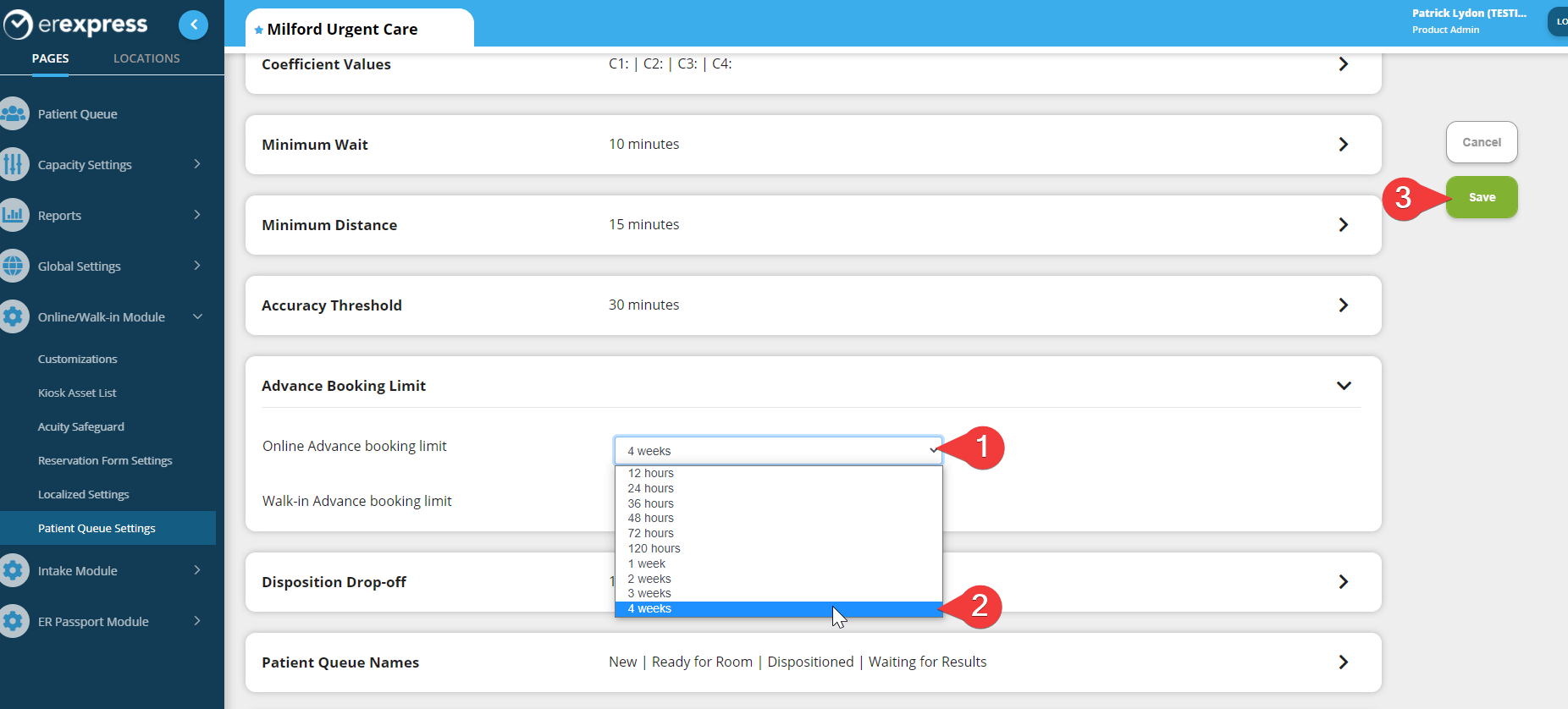Image resolution: width=1568 pixels, height=709 pixels.
Task: Open the Online Advance booking limit dropdown
Action: 777,451
